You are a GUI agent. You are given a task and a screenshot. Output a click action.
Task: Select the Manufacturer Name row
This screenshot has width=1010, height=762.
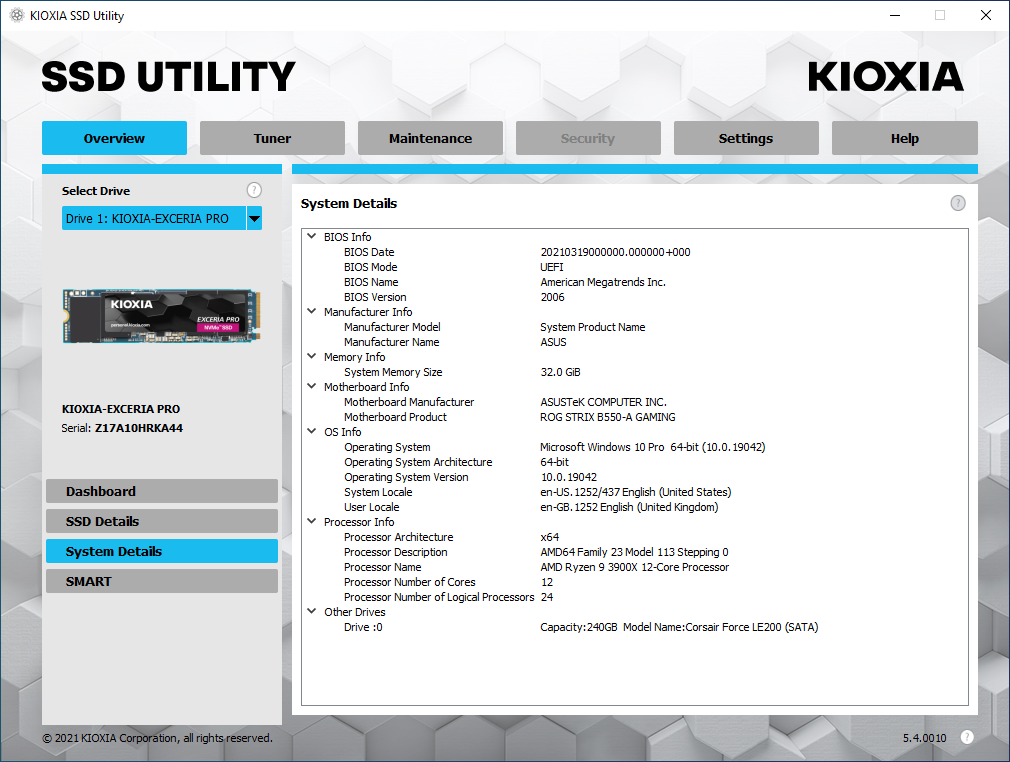click(x=634, y=342)
